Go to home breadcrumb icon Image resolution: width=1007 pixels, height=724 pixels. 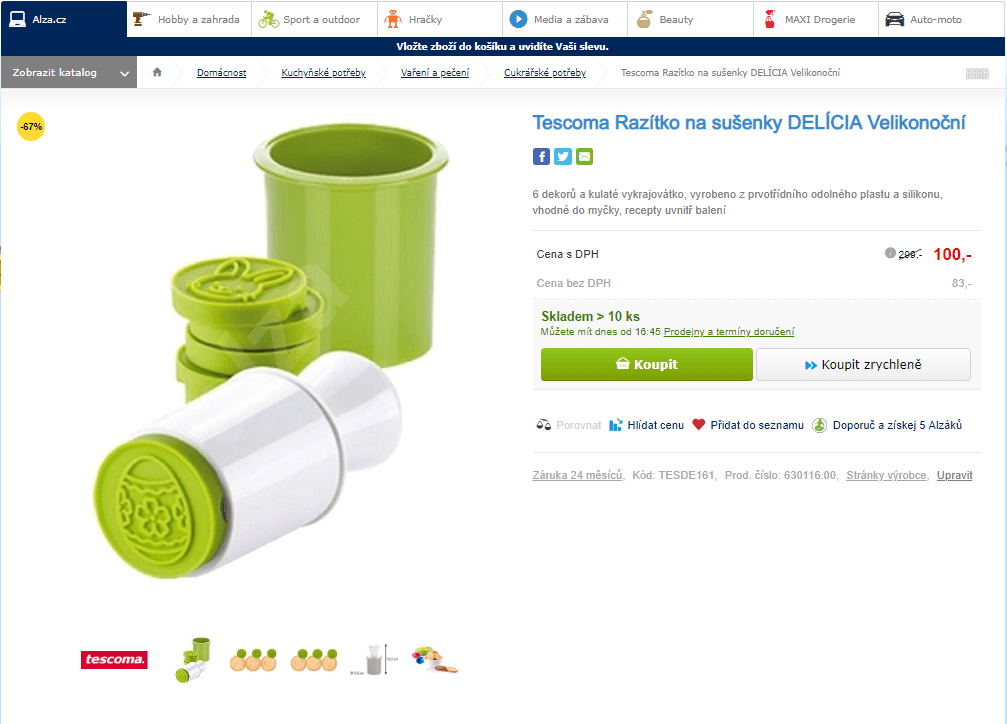pyautogui.click(x=157, y=72)
